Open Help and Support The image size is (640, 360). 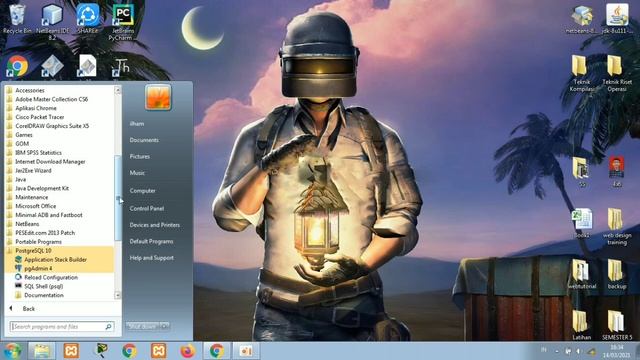151,258
